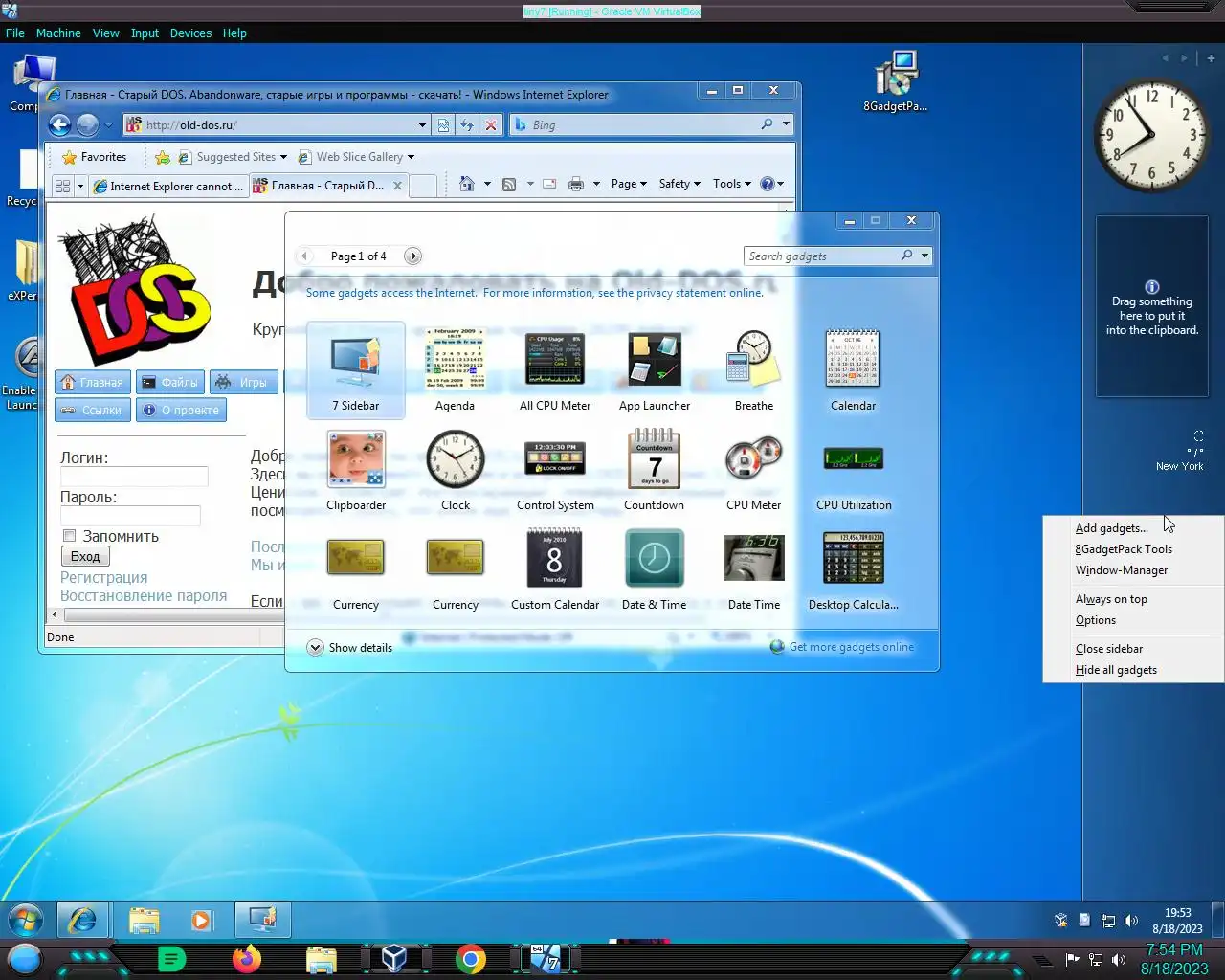Image resolution: width=1225 pixels, height=980 pixels.
Task: Open the Page menu dropdown
Action: click(629, 184)
